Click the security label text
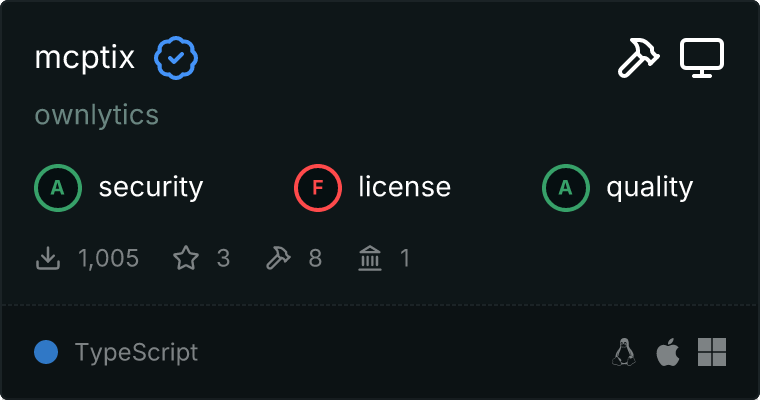The height and width of the screenshot is (400, 760). (151, 187)
